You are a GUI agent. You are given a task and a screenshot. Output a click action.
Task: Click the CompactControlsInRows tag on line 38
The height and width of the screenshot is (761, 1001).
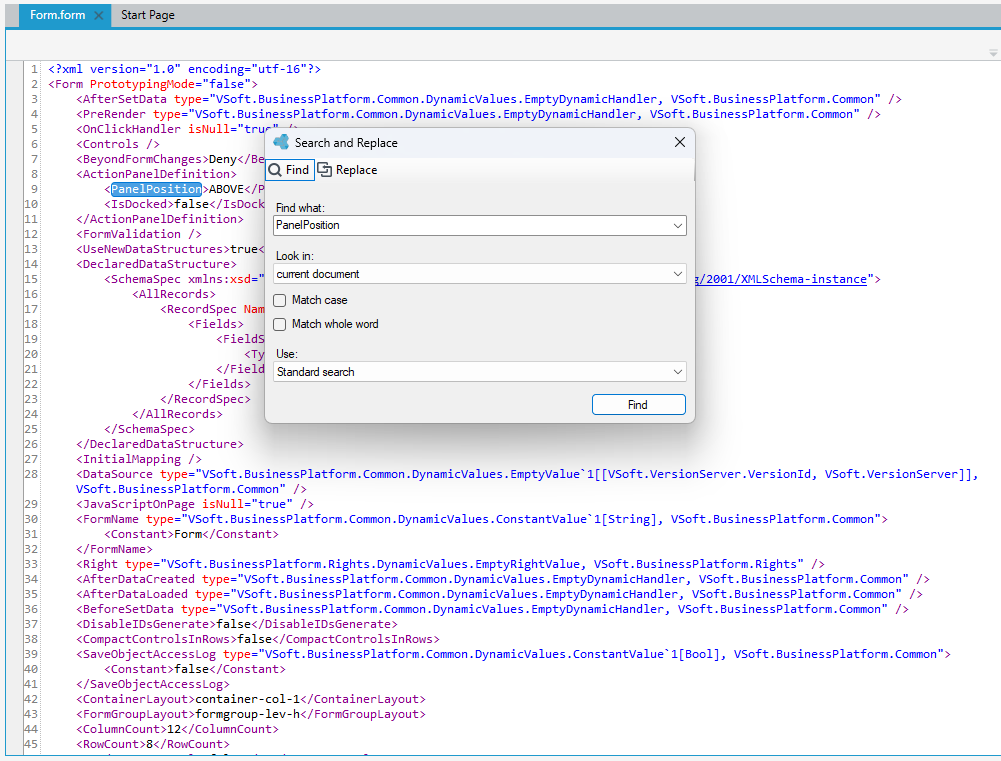[x=156, y=639]
